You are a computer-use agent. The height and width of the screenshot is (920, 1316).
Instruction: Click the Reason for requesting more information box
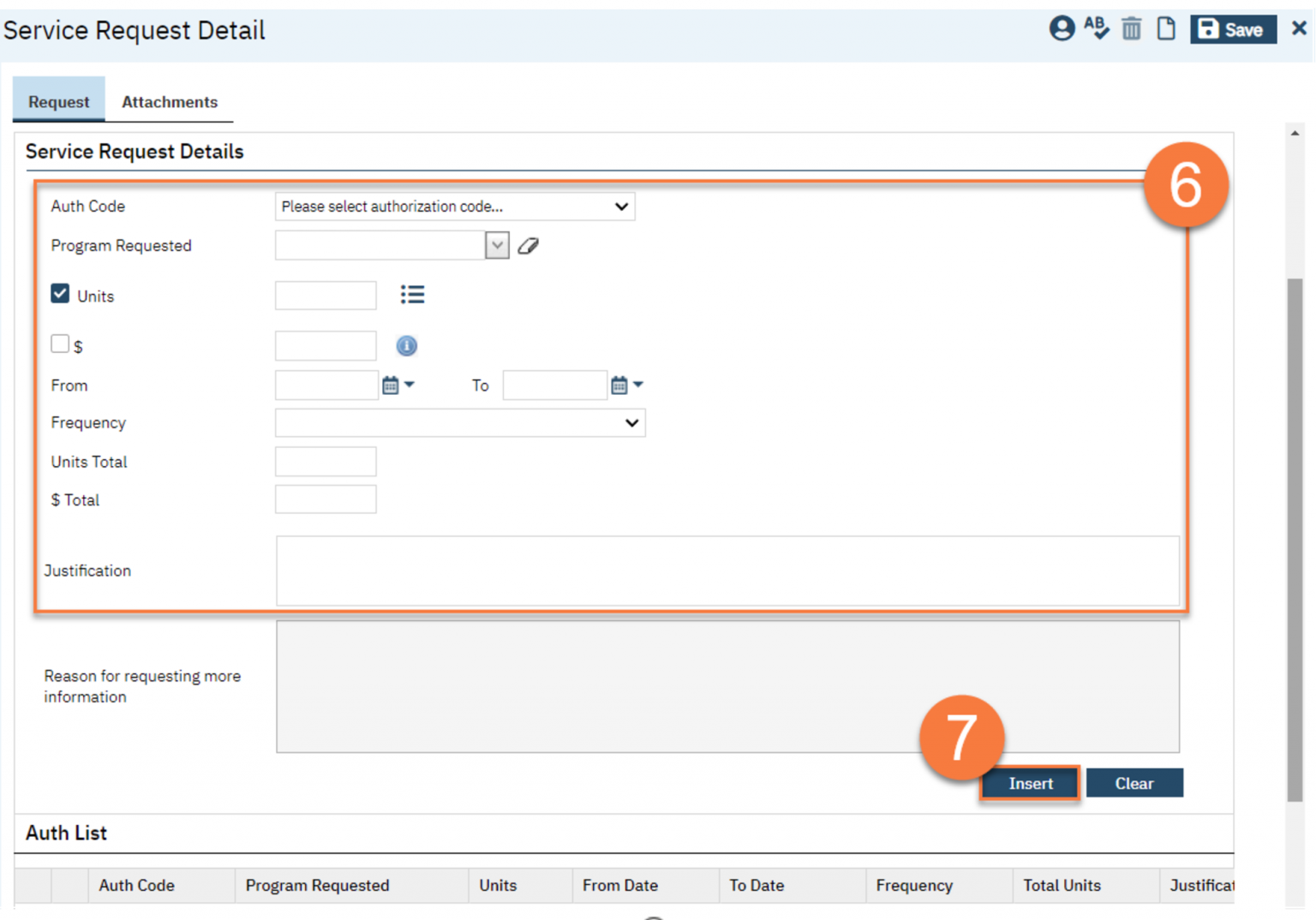[x=727, y=687]
